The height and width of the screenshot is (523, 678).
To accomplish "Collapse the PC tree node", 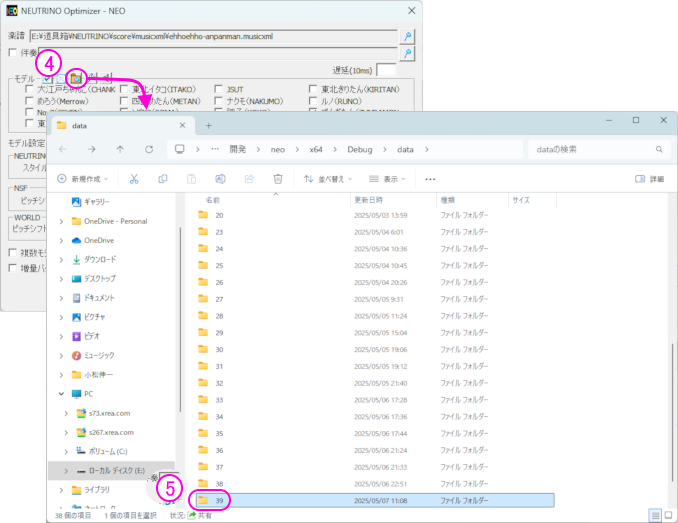I will (x=61, y=394).
